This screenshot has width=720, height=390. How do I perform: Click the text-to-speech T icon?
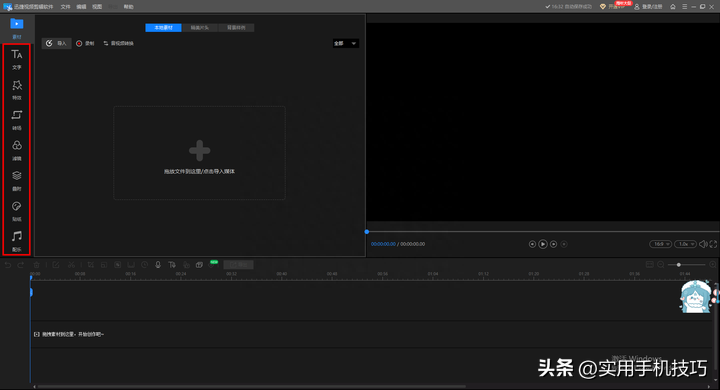pos(172,265)
